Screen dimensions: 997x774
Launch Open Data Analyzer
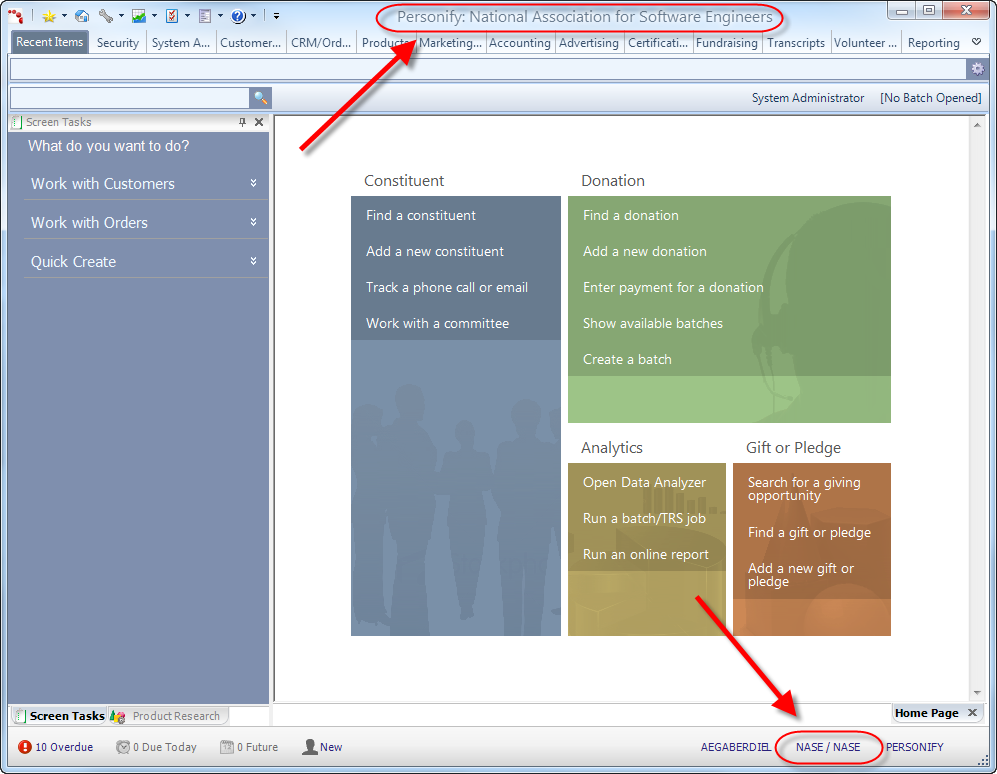[644, 483]
